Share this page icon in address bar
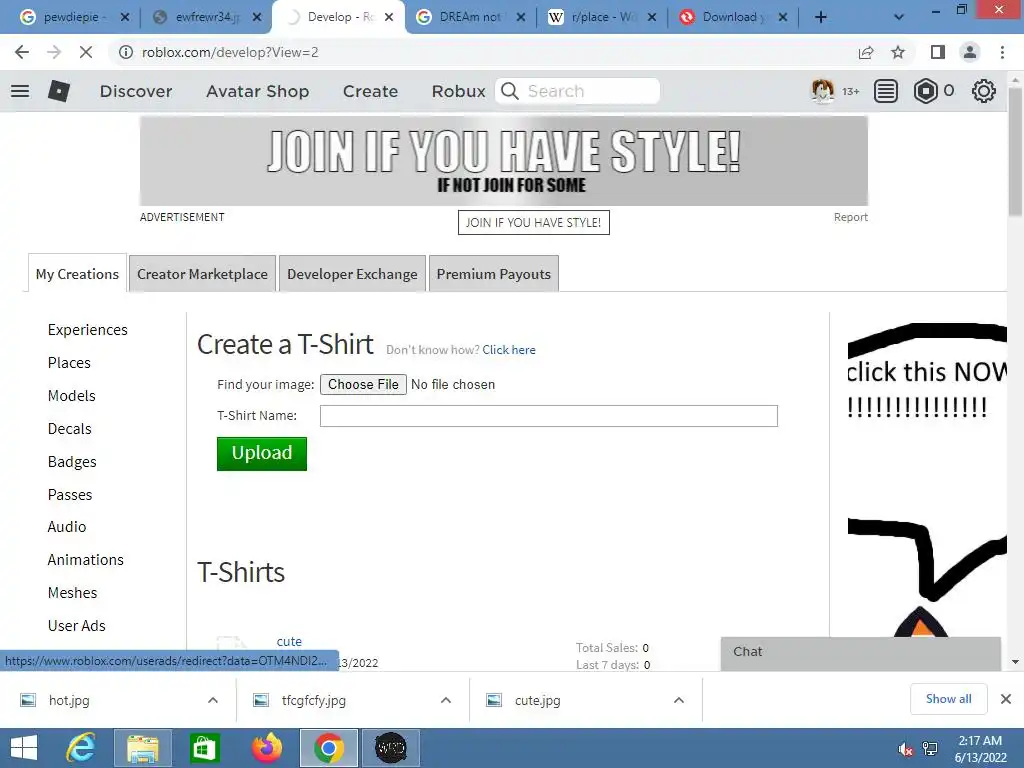Screen dimensions: 1024x768 pos(866,52)
